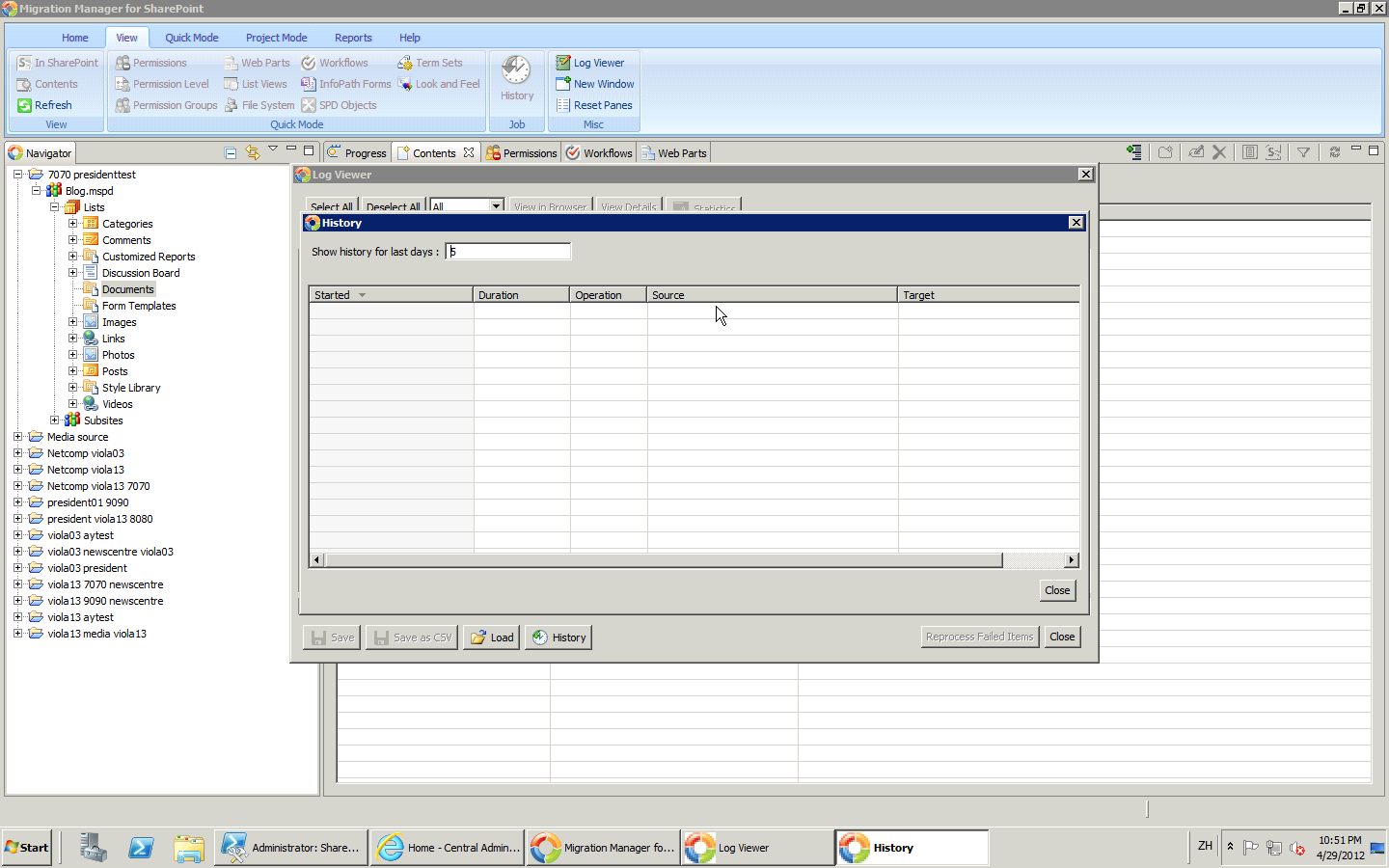The image size is (1389, 868).
Task: Click Select All in Log Viewer
Action: click(x=332, y=206)
